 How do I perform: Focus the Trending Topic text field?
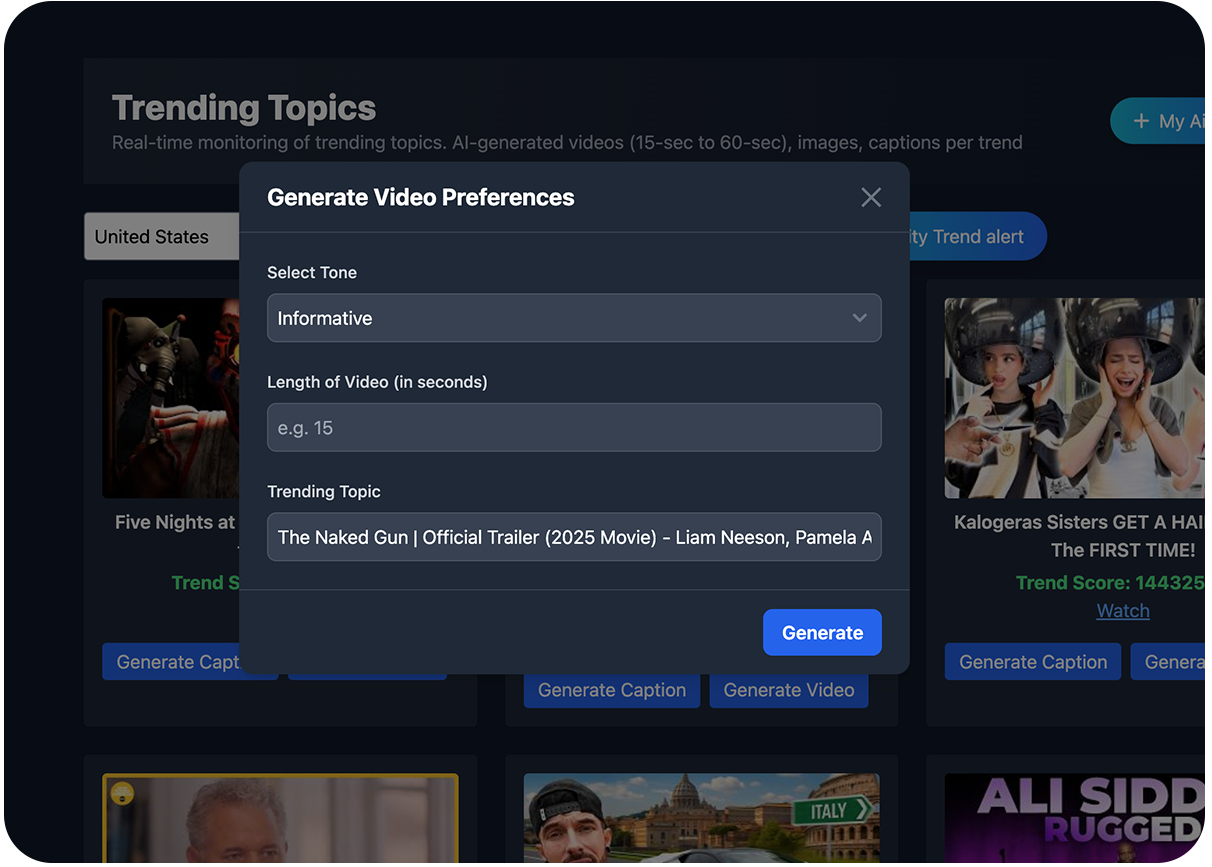click(x=573, y=537)
